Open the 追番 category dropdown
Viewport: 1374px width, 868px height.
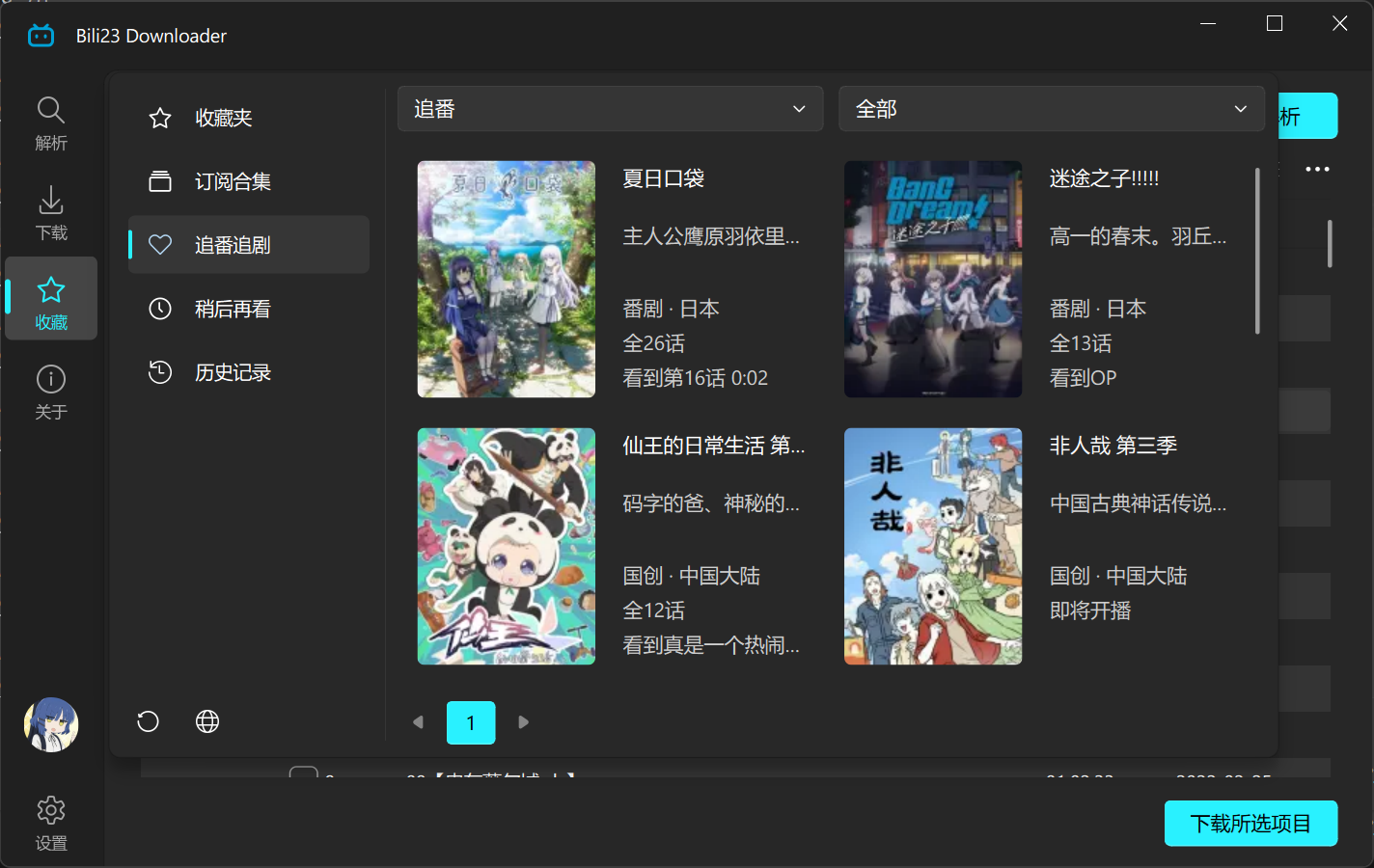pyautogui.click(x=610, y=108)
